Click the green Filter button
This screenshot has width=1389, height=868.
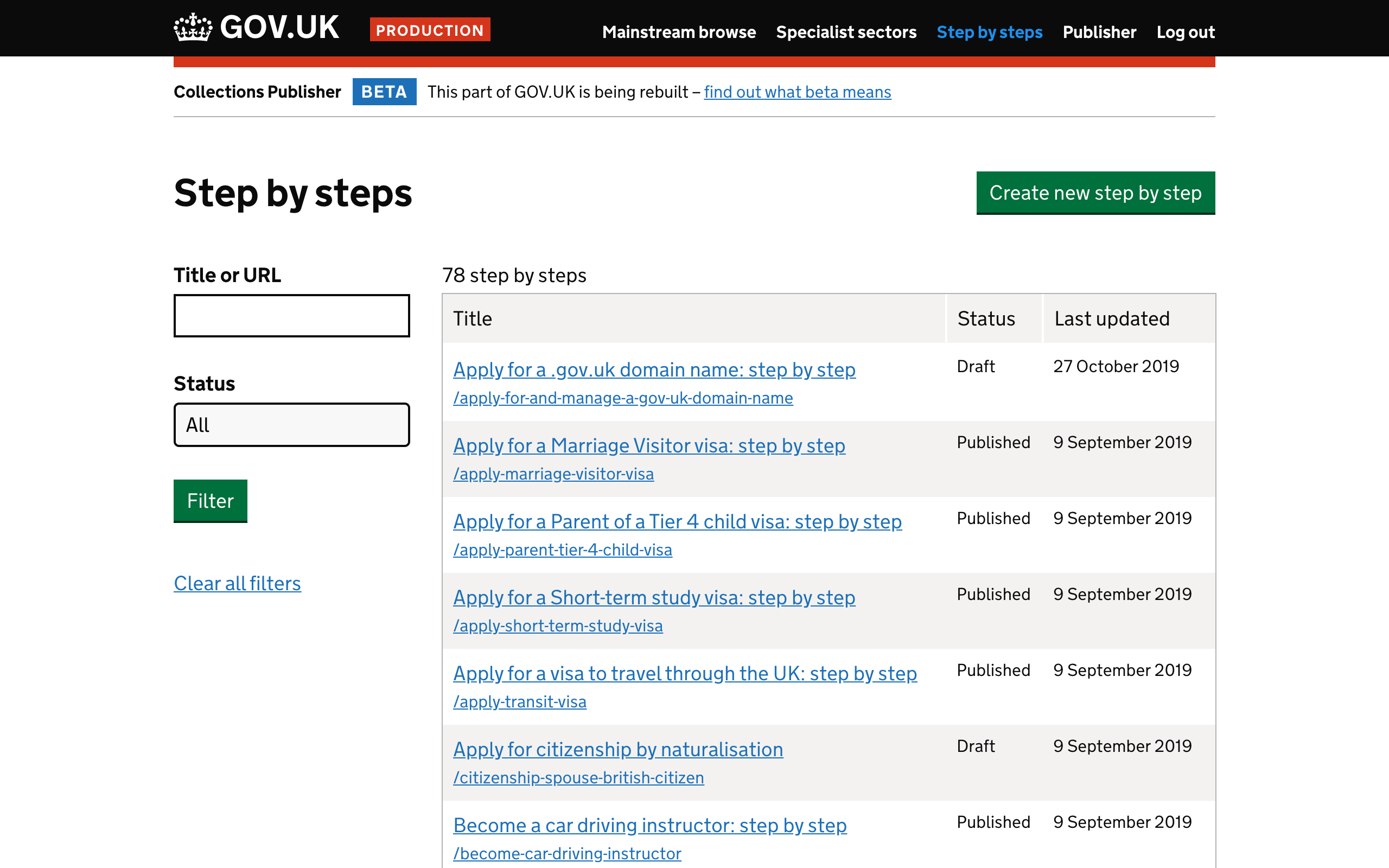[210, 501]
